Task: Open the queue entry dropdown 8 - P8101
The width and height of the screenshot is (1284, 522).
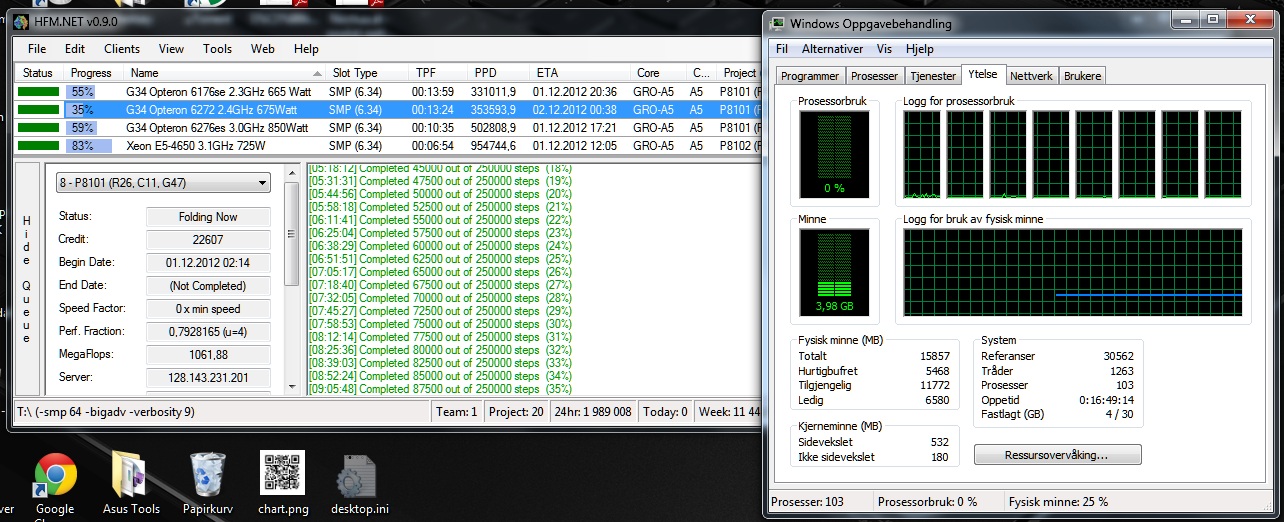Action: [x=163, y=183]
